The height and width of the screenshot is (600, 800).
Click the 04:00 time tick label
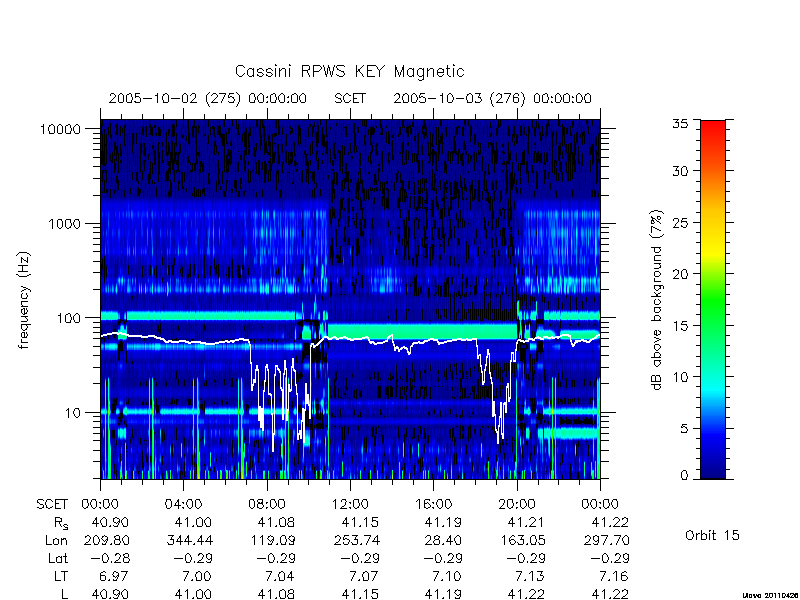coord(183,504)
